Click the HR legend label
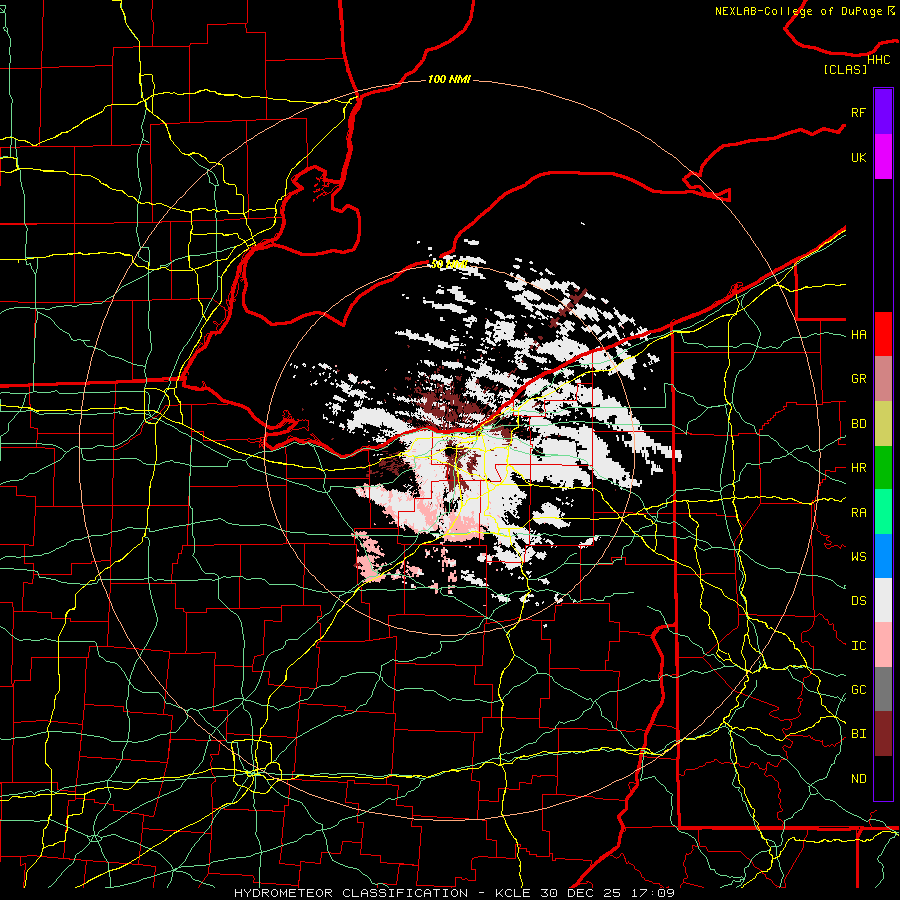Image resolution: width=900 pixels, height=900 pixels. point(858,468)
